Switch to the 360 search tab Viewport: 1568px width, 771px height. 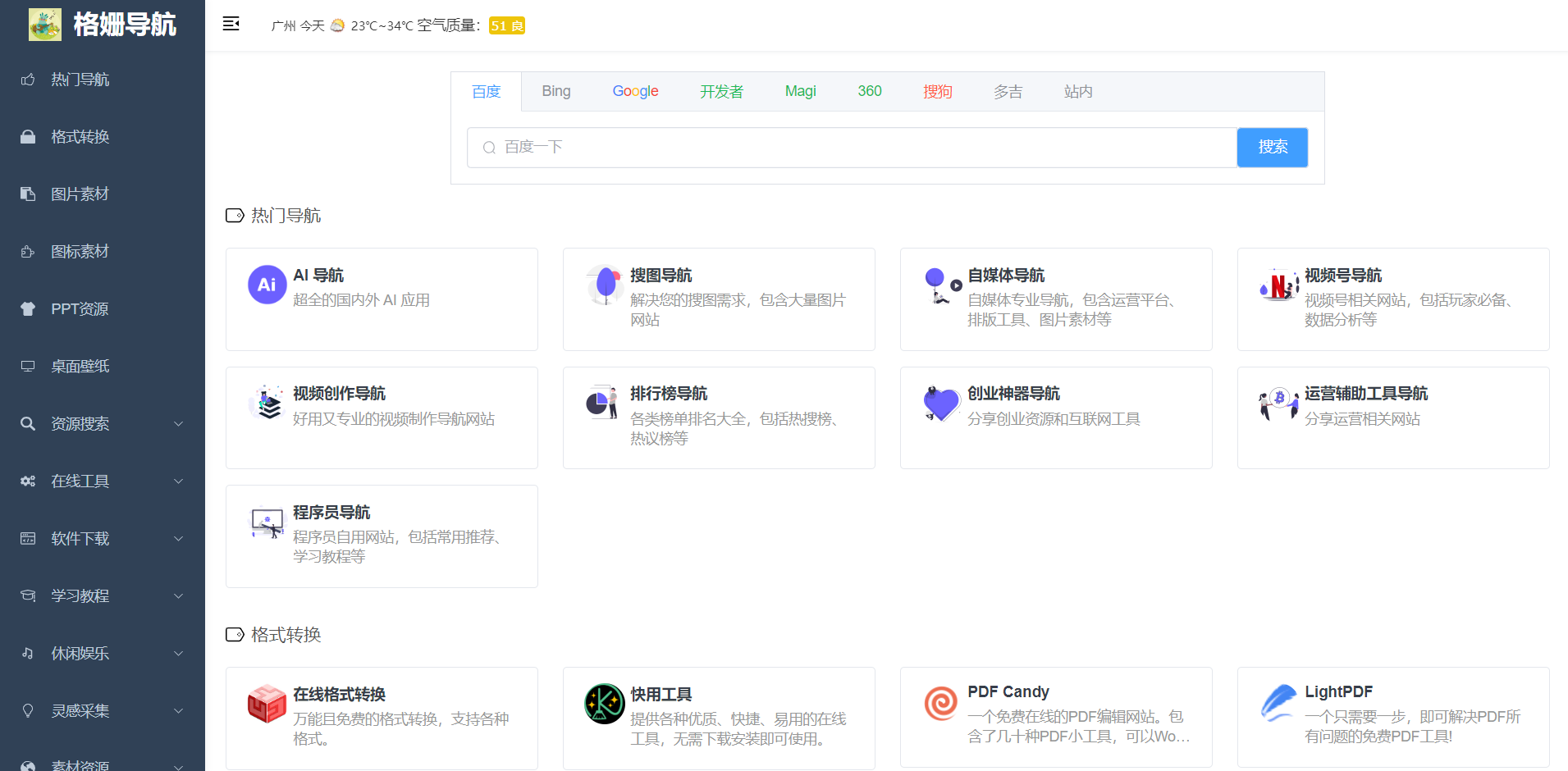click(870, 92)
